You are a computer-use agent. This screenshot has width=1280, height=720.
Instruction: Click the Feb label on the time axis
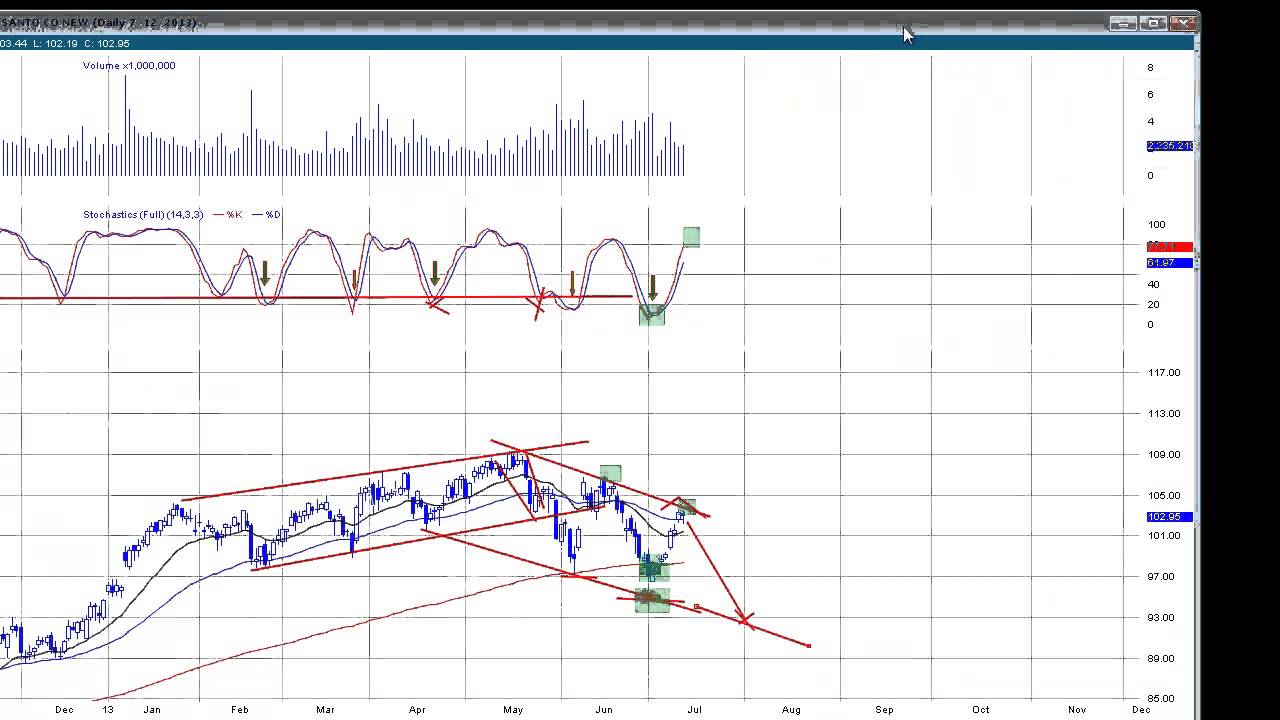tap(240, 710)
